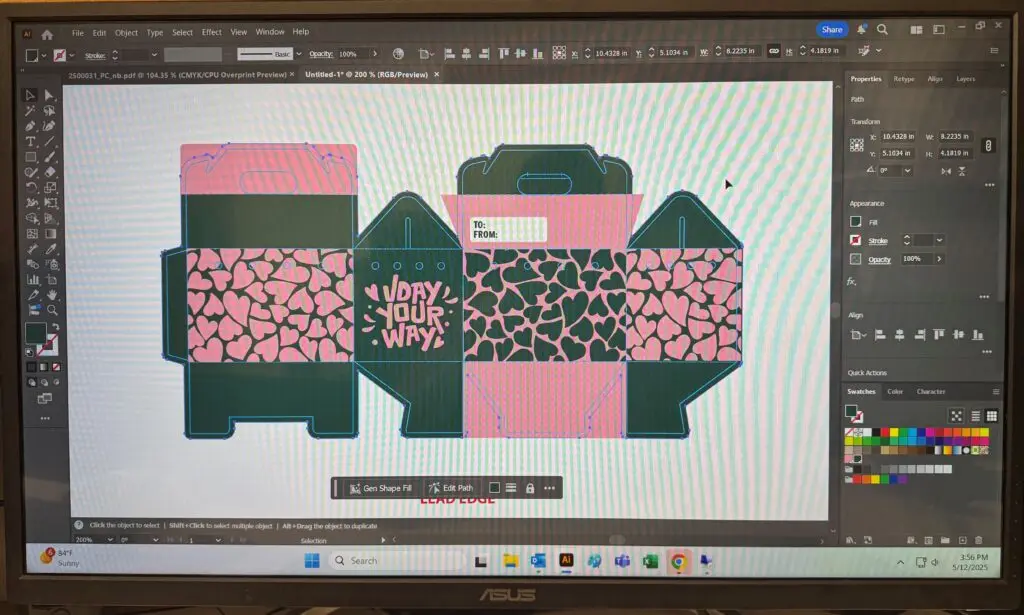
Task: Select the Zoom tool magnifier
Action: coord(52,311)
